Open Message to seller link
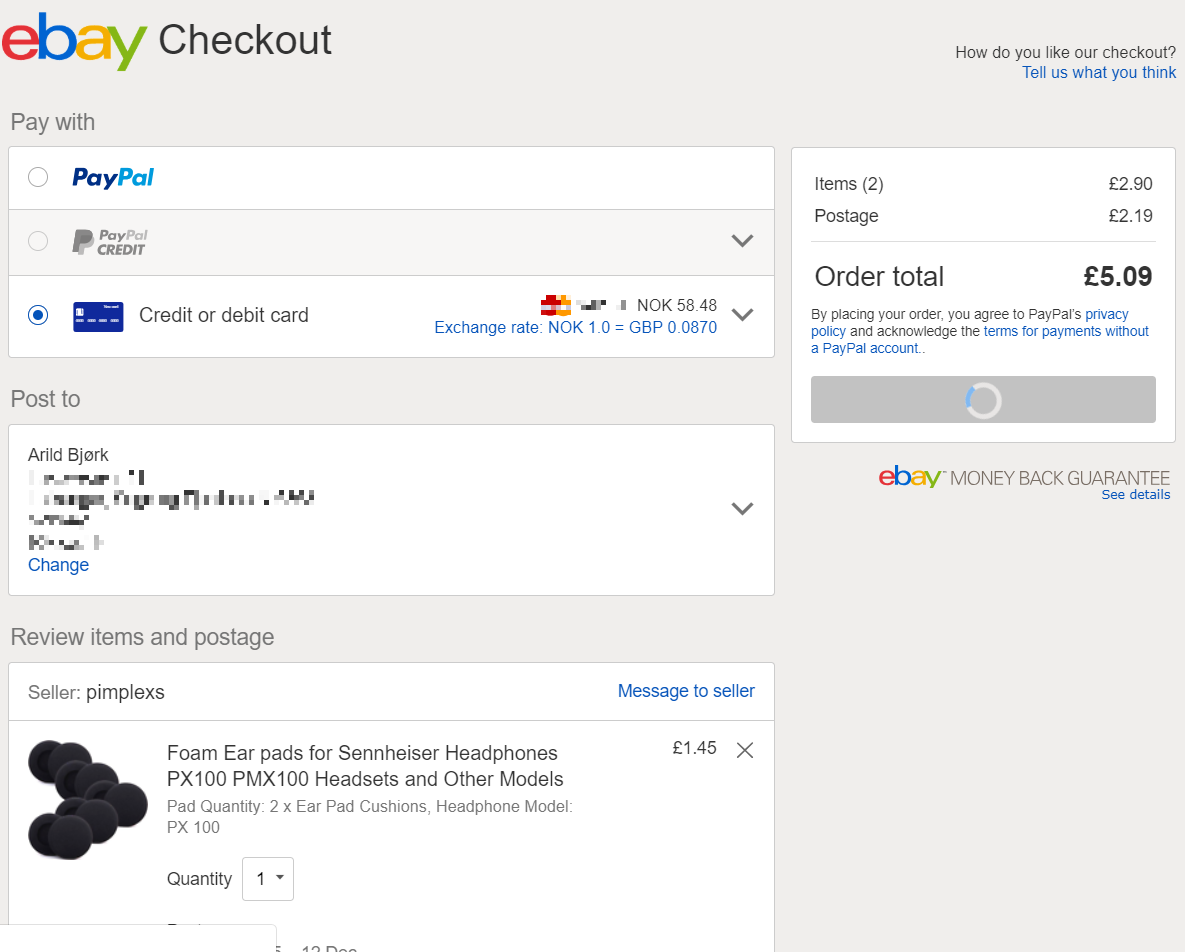The width and height of the screenshot is (1185, 952). 686,691
